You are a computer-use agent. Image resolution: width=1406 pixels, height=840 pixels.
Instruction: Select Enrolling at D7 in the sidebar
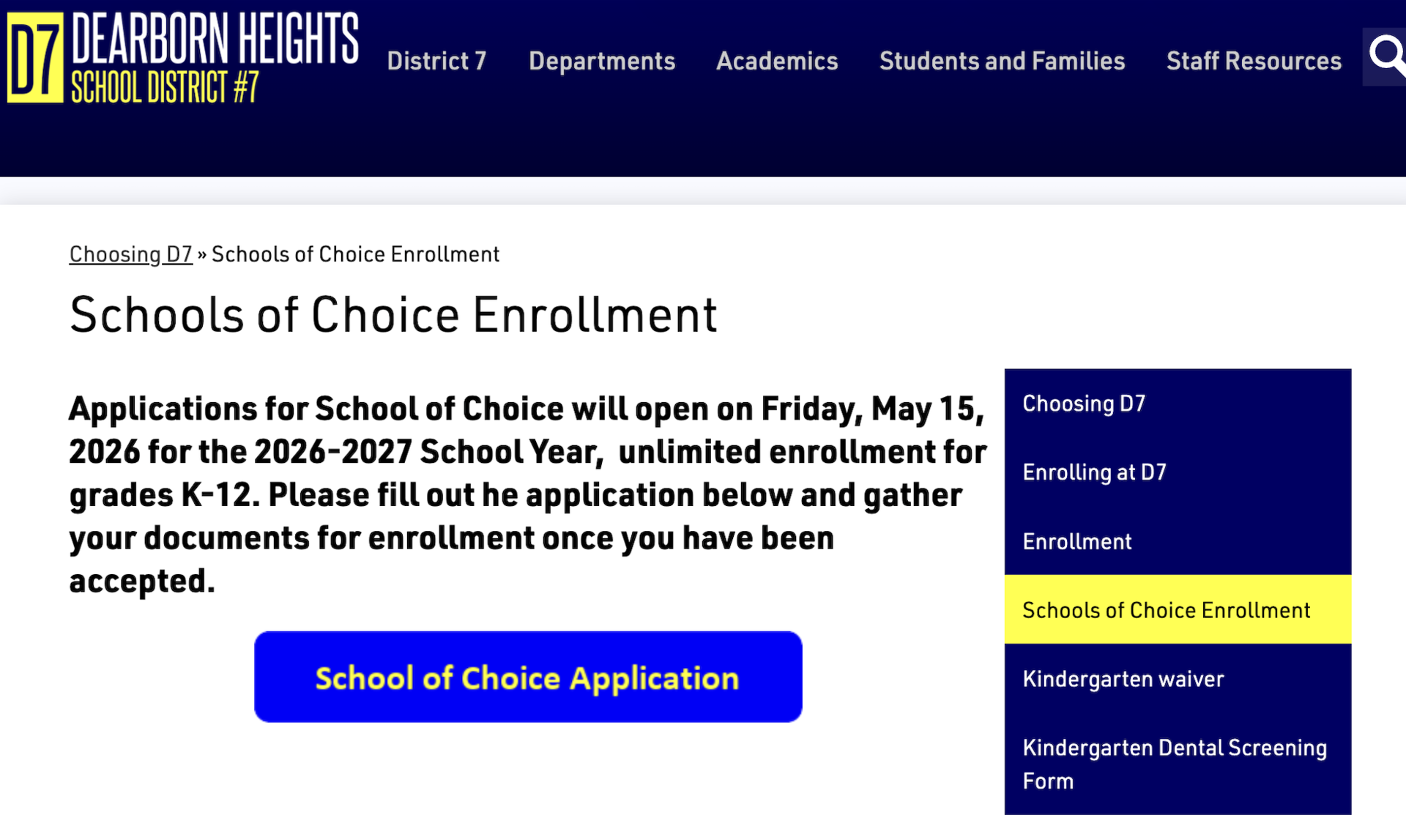click(x=1094, y=472)
